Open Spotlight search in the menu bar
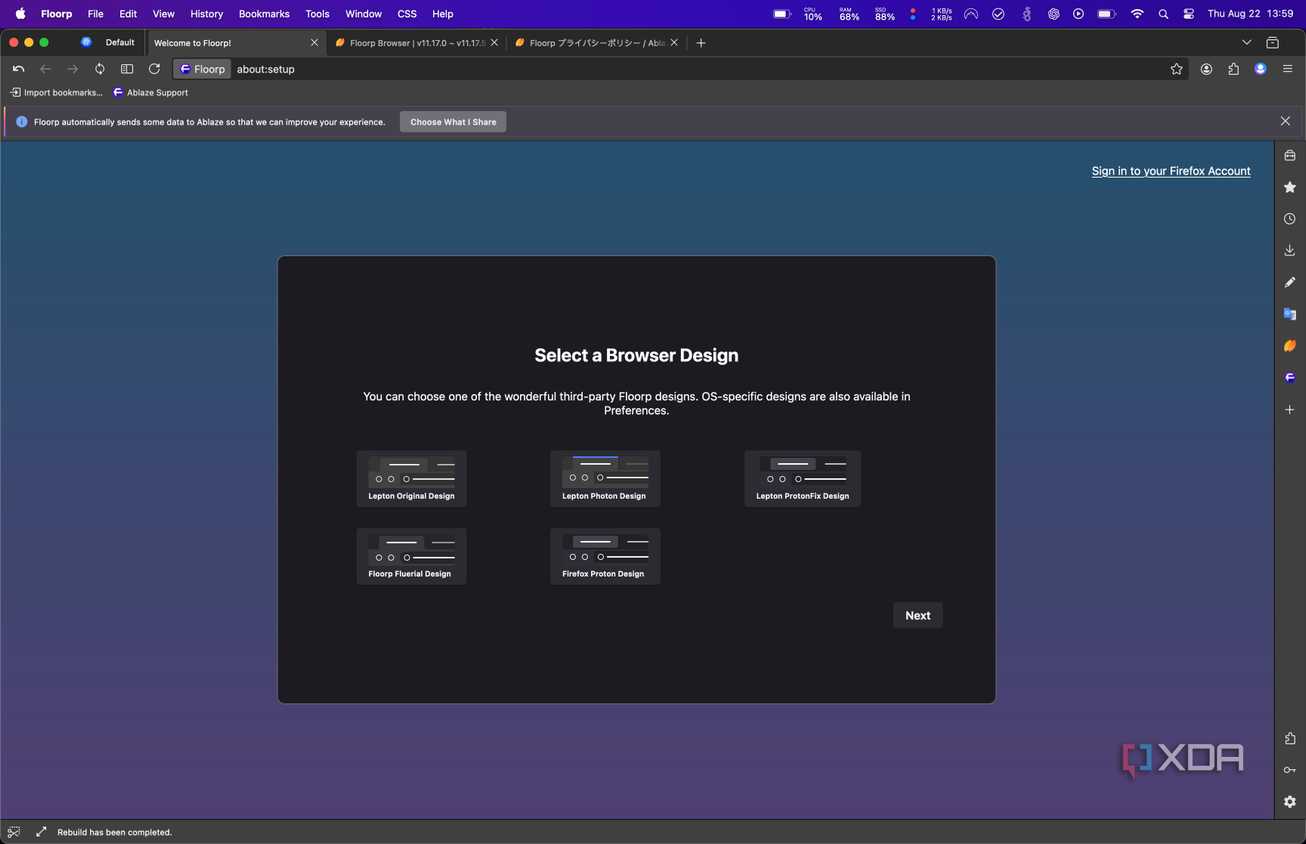The width and height of the screenshot is (1306, 844). point(1163,14)
